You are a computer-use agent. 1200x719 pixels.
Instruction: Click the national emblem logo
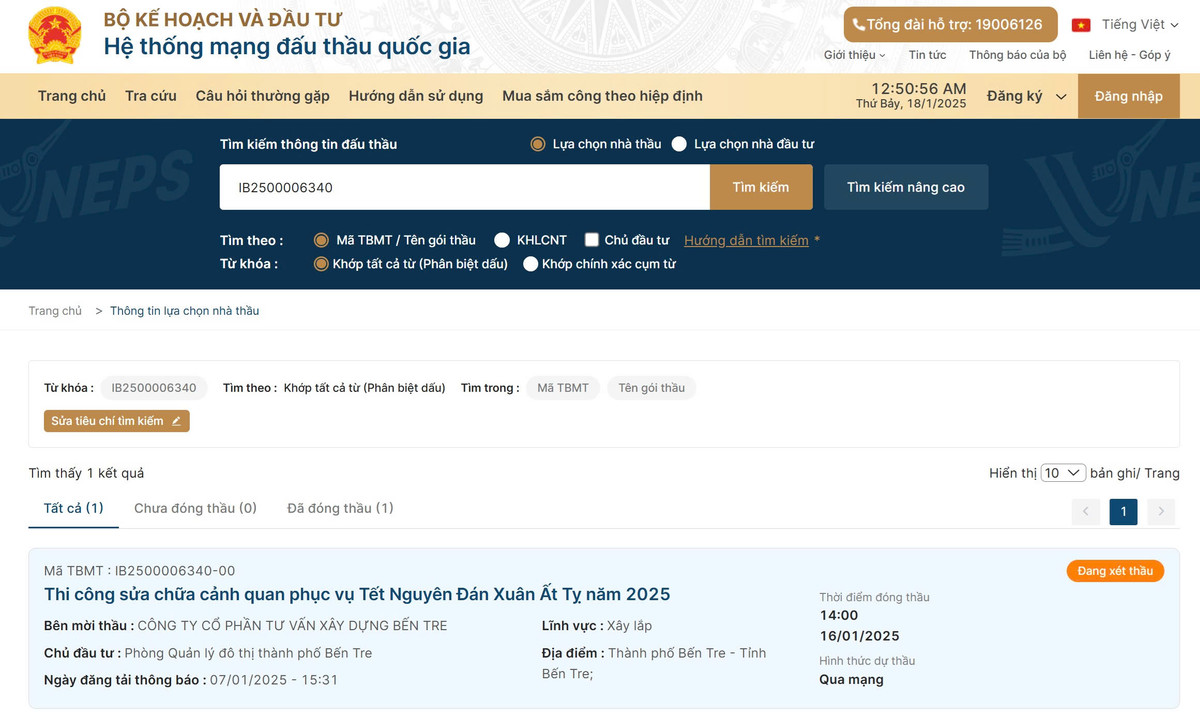coord(54,35)
